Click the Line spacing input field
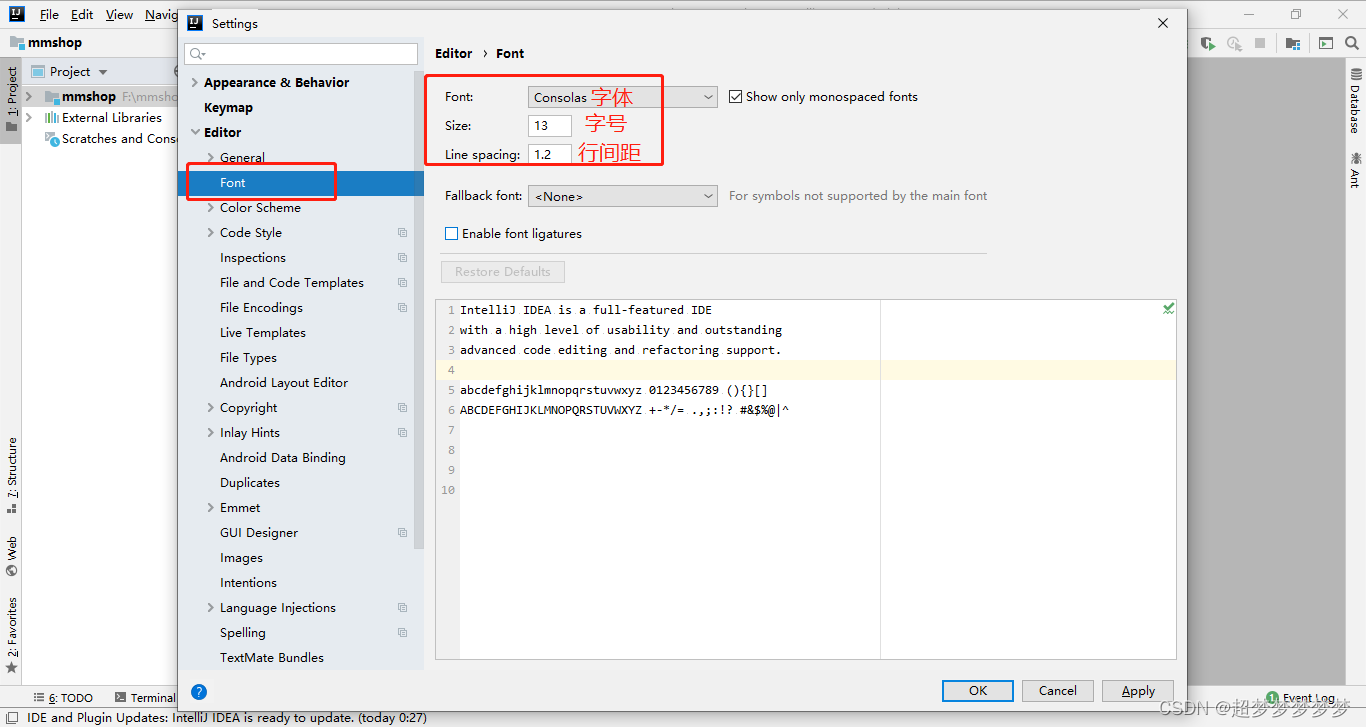This screenshot has height=727, width=1366. click(550, 155)
